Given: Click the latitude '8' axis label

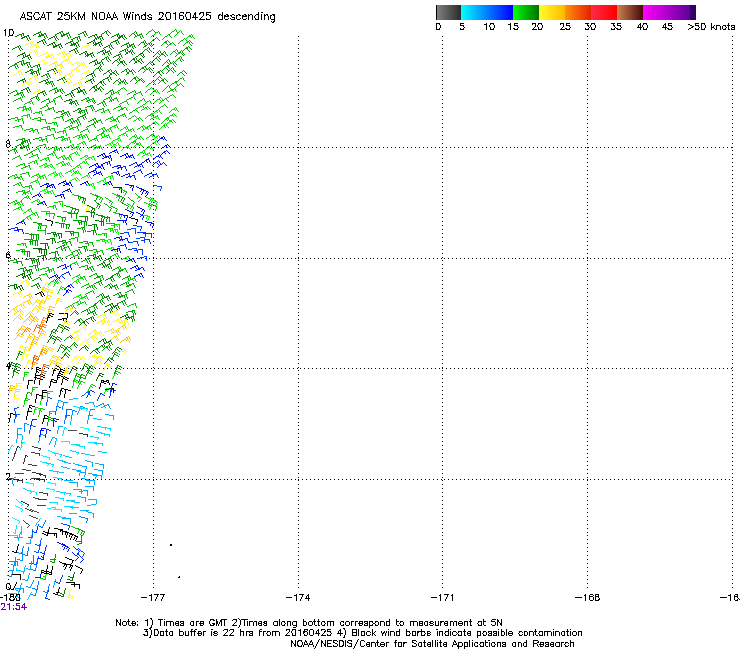Looking at the screenshot, I should [x=8, y=144].
